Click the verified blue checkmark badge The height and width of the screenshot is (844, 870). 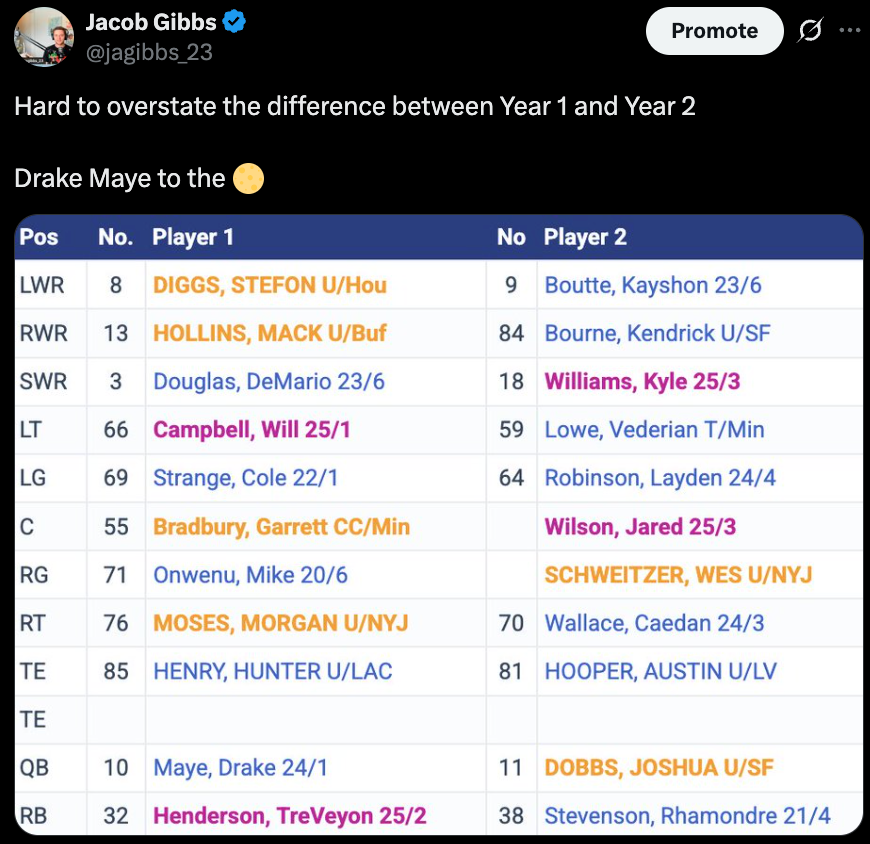click(234, 22)
